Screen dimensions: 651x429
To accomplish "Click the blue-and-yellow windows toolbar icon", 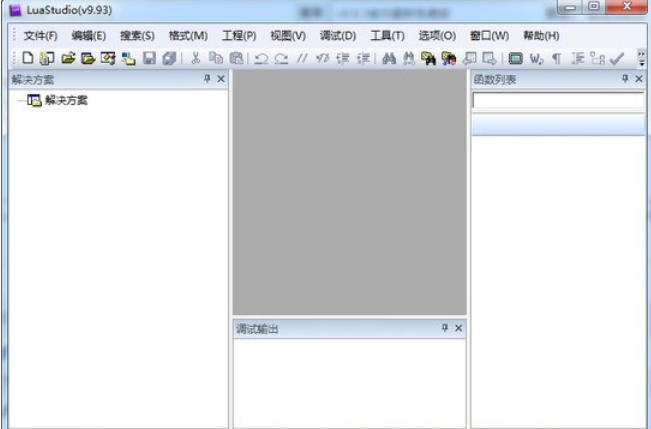I will point(128,58).
